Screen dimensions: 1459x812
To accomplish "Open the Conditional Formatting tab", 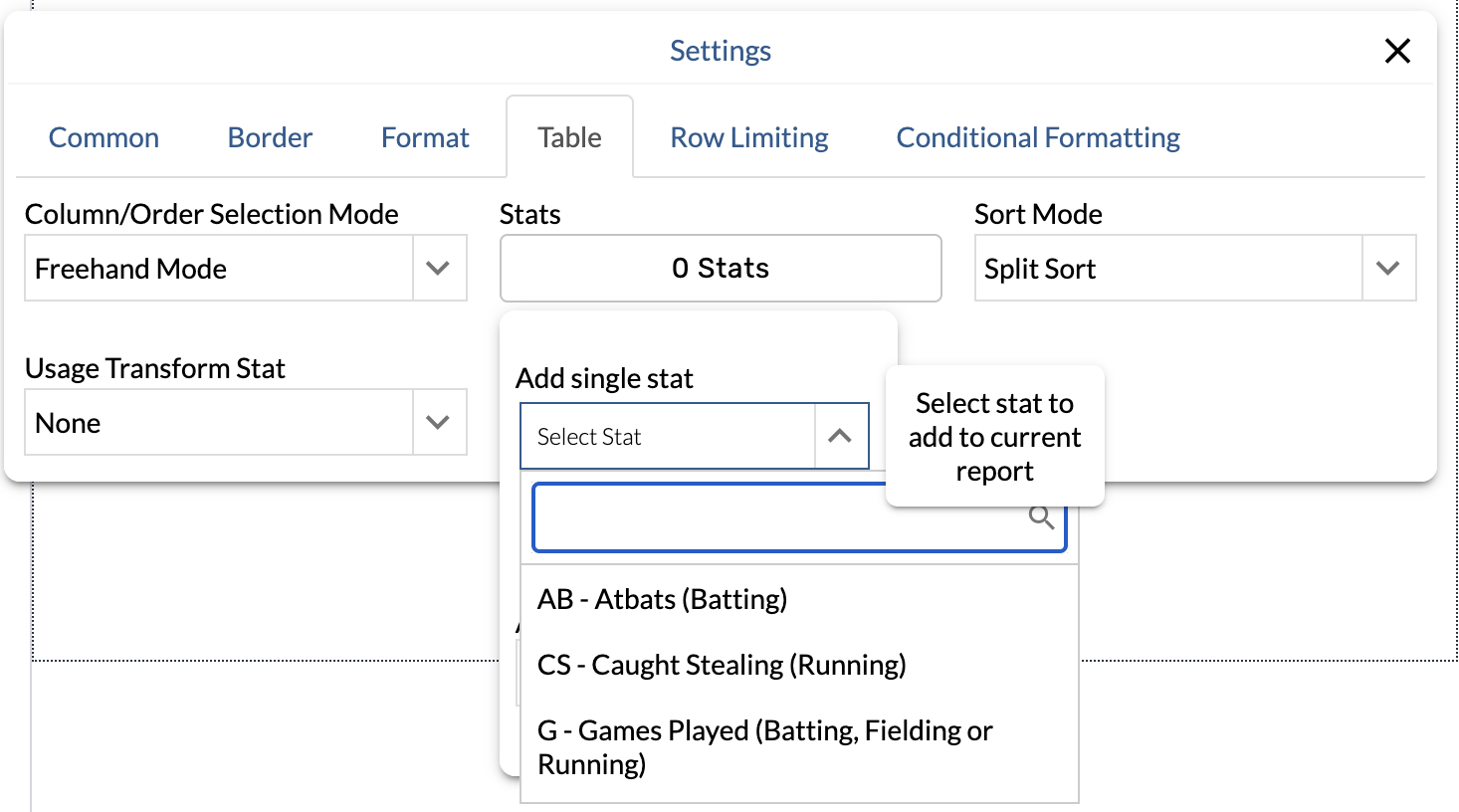I will click(1038, 137).
